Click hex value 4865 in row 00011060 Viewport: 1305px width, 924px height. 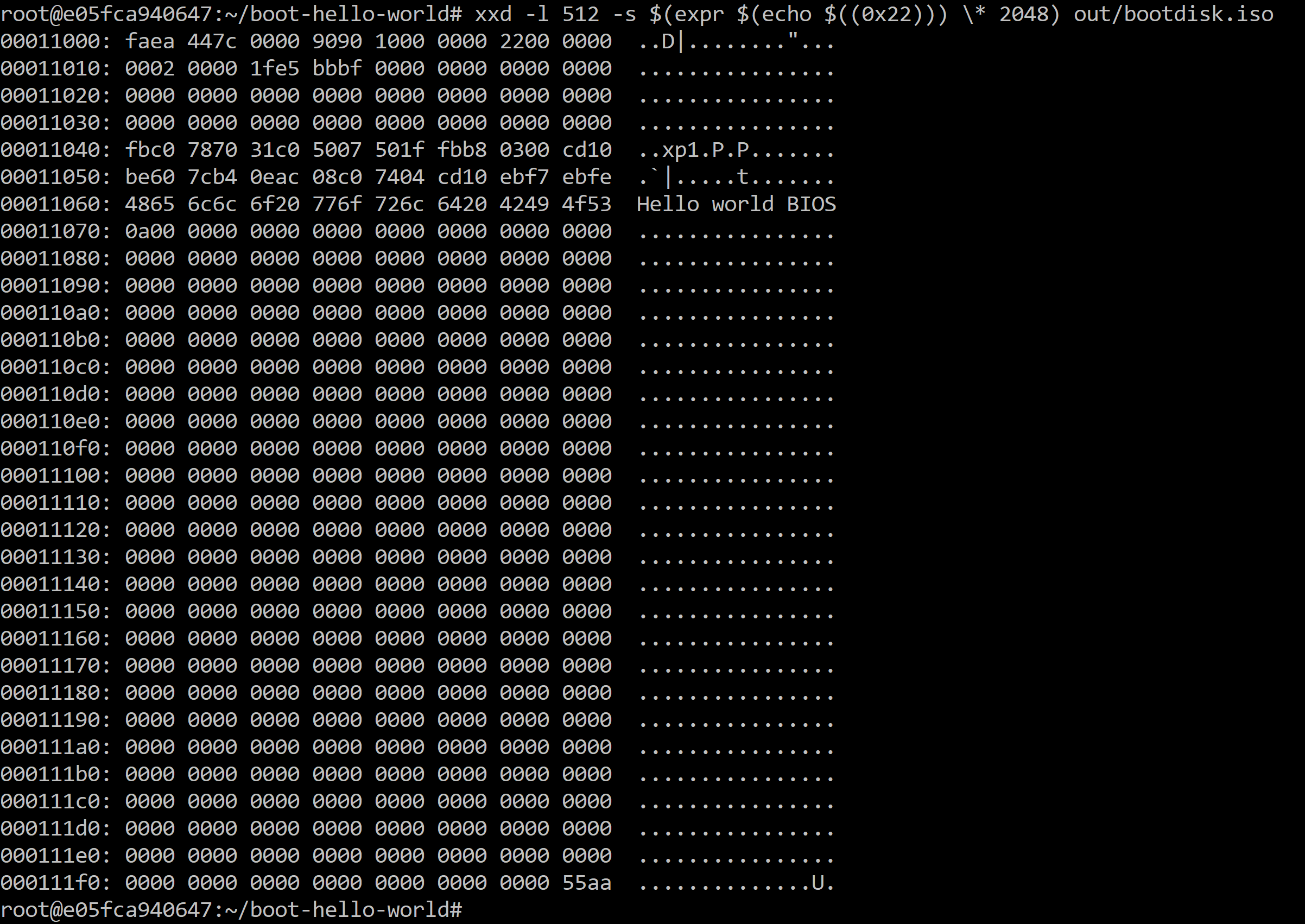150,204
